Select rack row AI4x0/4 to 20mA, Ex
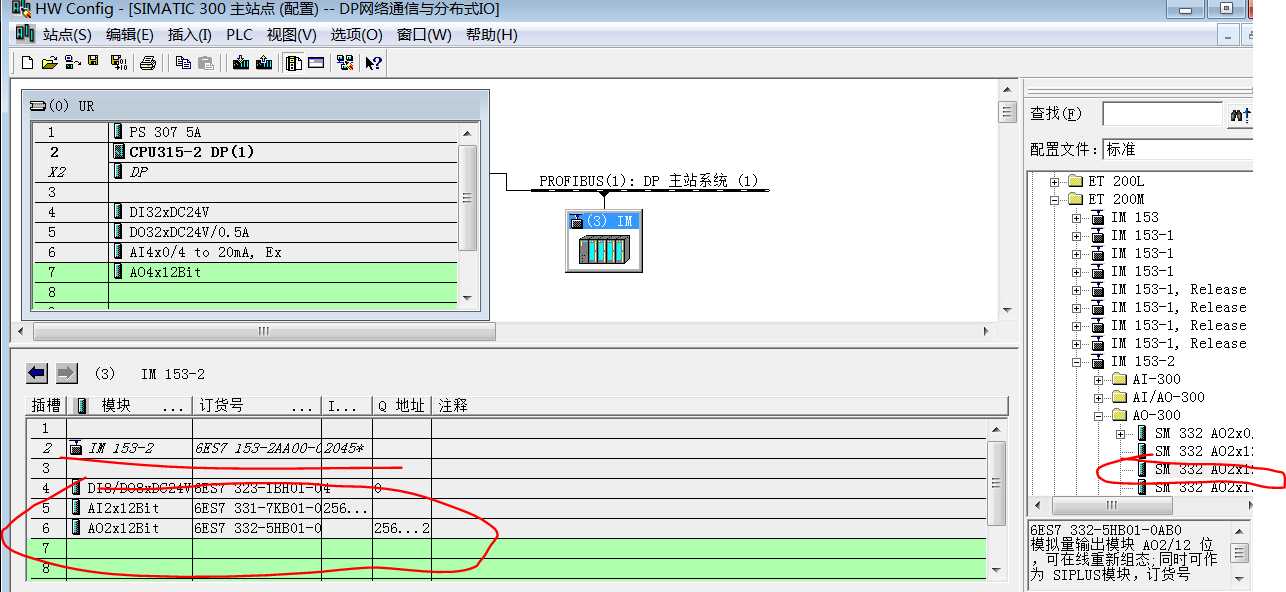The height and width of the screenshot is (592, 1286). coord(245,252)
